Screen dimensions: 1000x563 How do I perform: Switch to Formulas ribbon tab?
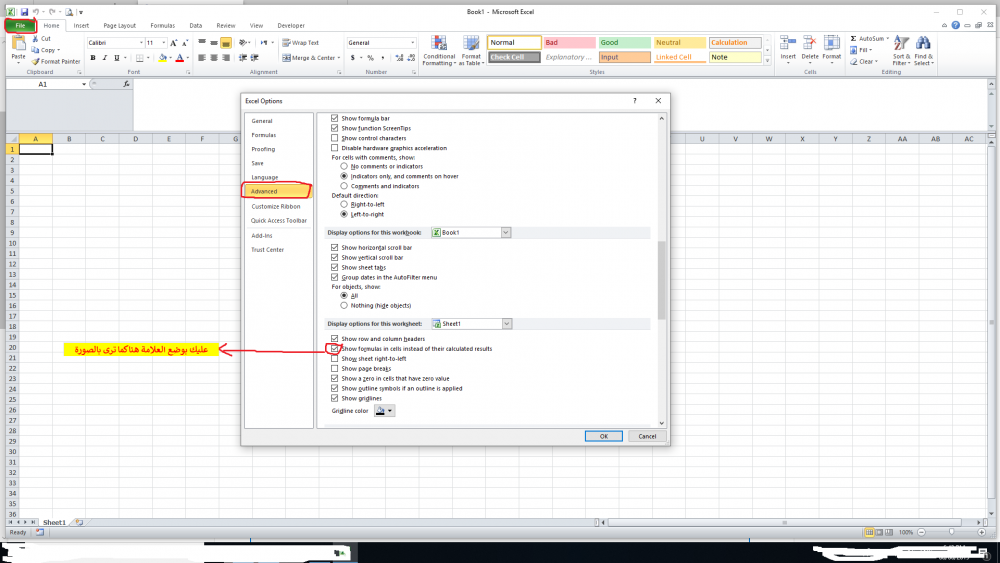tap(163, 26)
